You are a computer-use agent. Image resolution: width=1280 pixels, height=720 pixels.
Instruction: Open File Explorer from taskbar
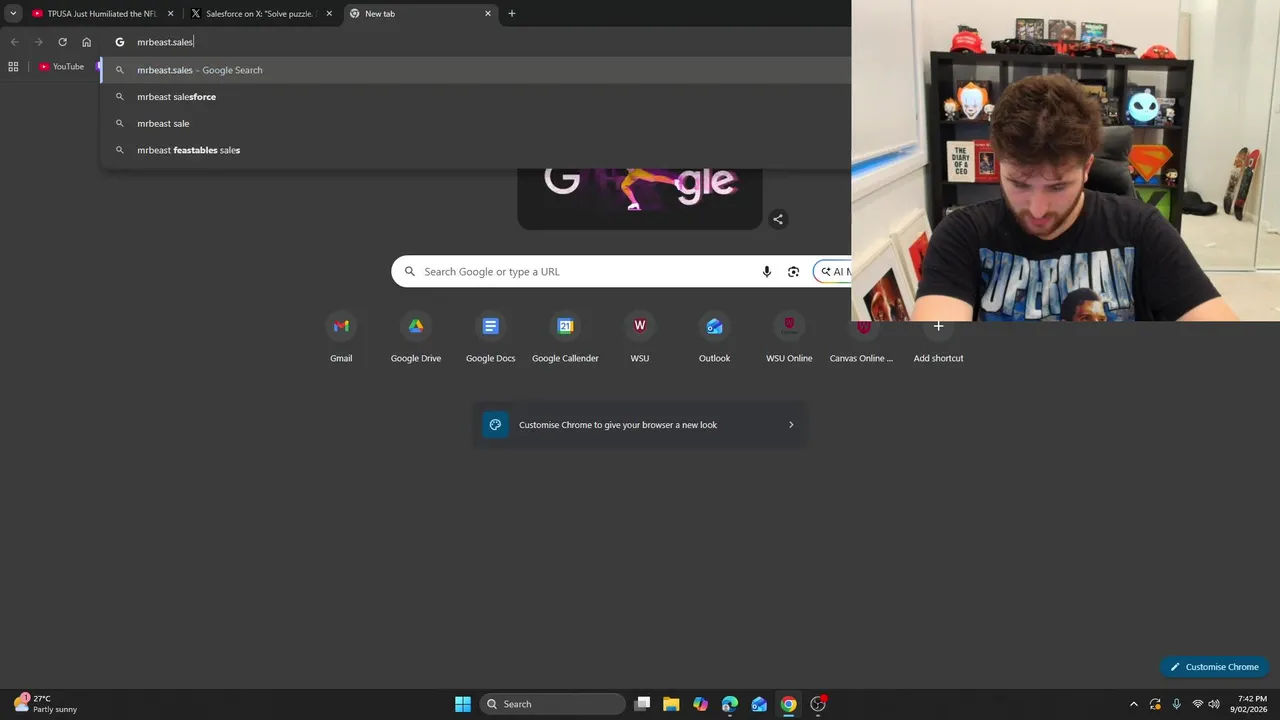671,704
